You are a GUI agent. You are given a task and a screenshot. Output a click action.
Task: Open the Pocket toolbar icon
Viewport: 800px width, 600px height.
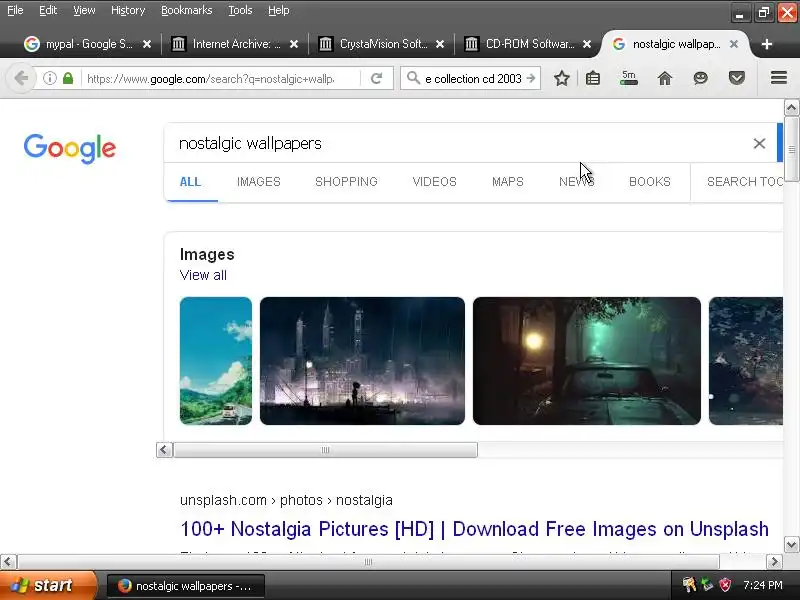coord(737,79)
